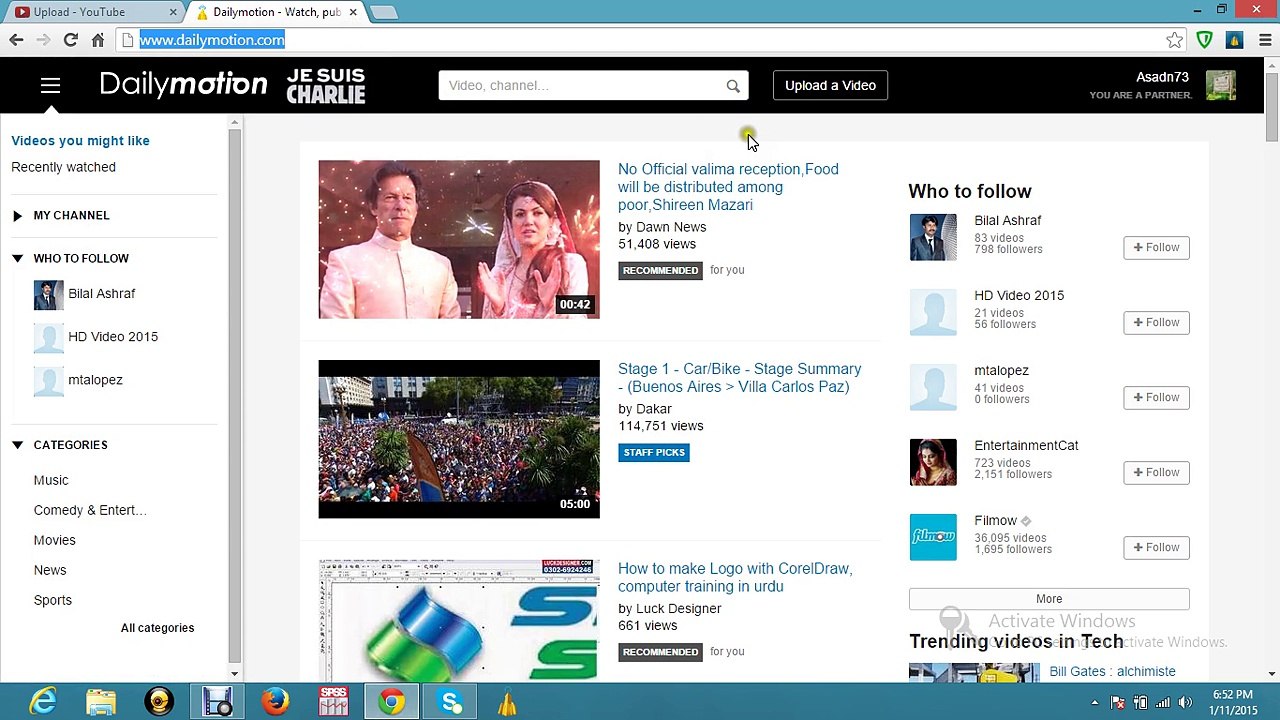
Task: Open the Music category
Action: (51, 480)
